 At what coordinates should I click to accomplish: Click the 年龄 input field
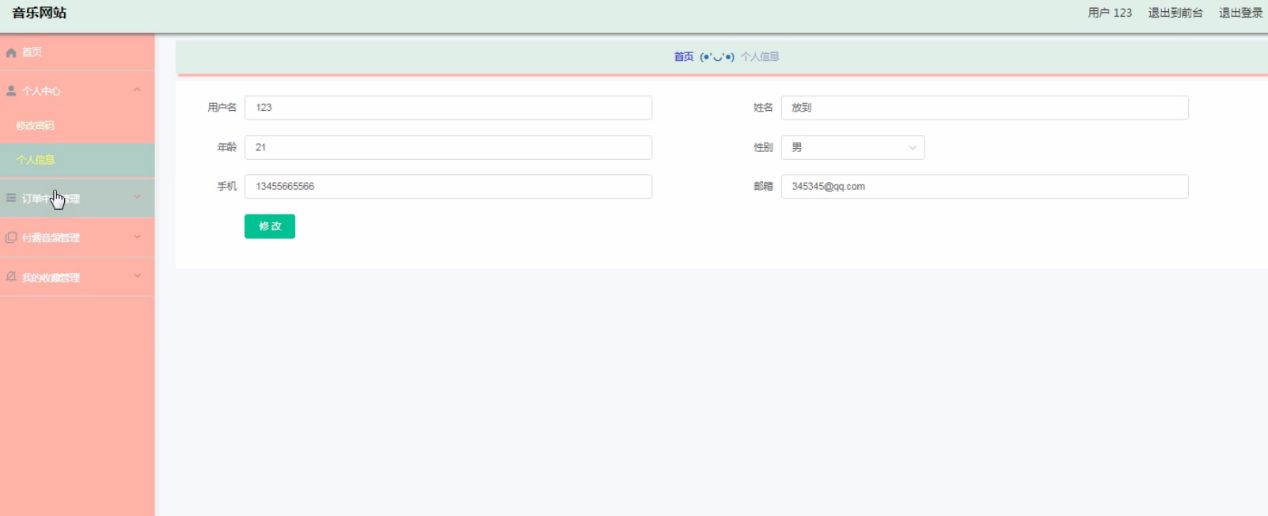448,148
